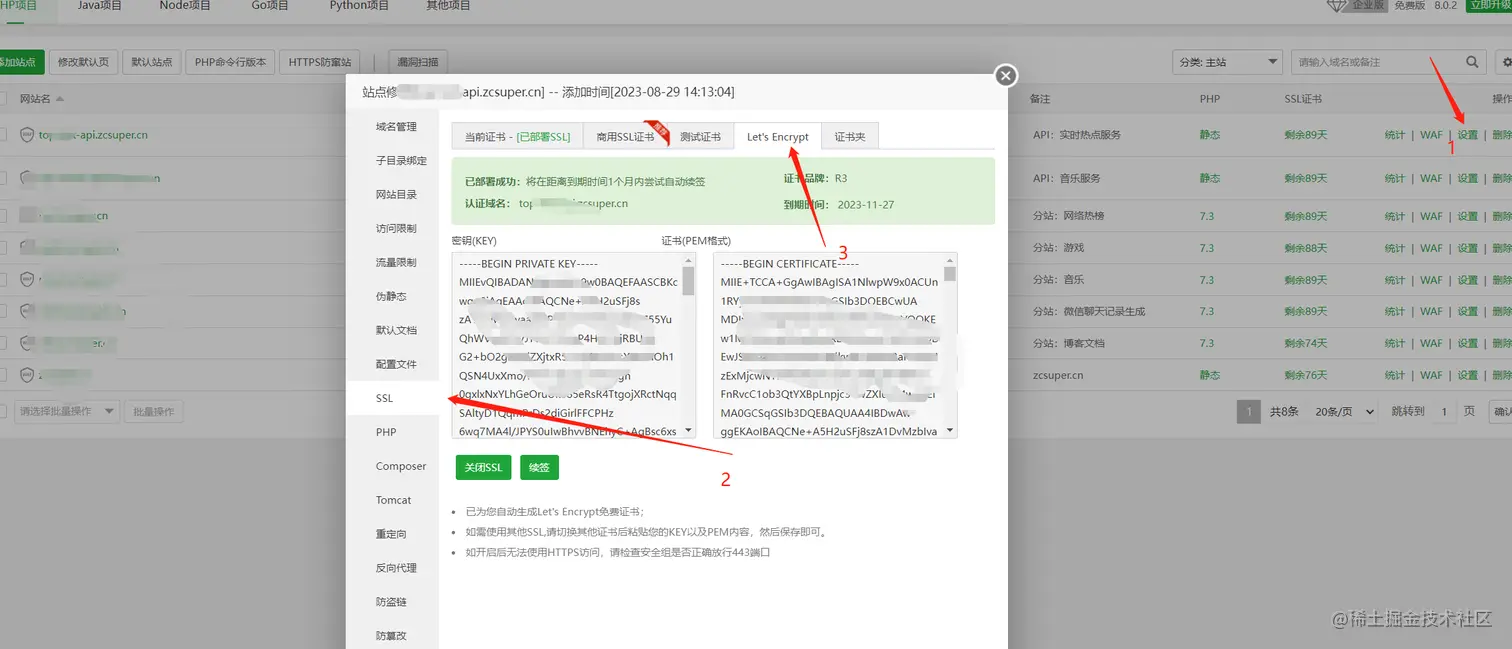1512x649 pixels.
Task: Open 伪静态 in the dialog sidebar
Action: point(392,297)
